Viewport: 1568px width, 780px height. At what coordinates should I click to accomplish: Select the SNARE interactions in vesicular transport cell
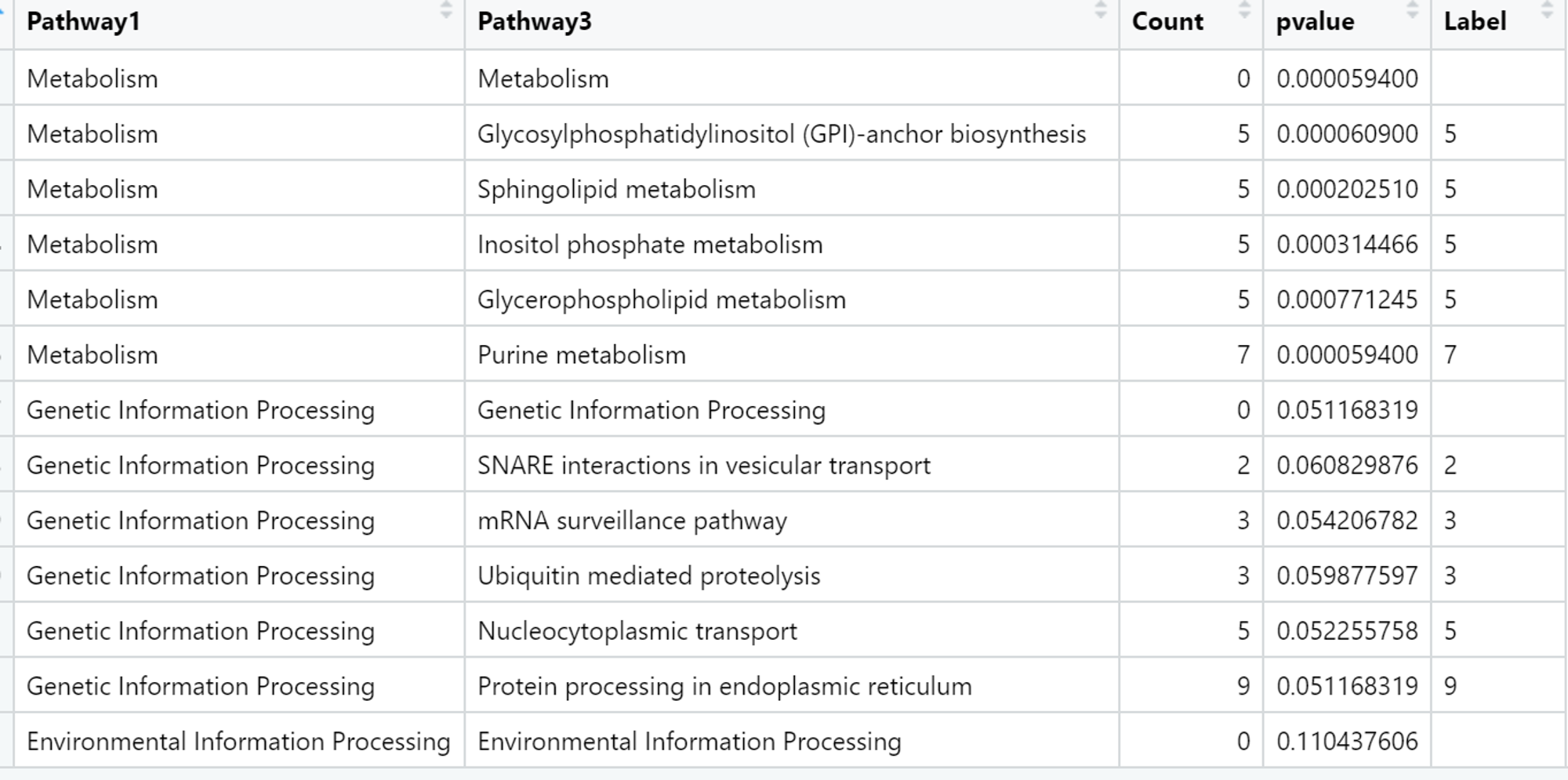(x=792, y=465)
